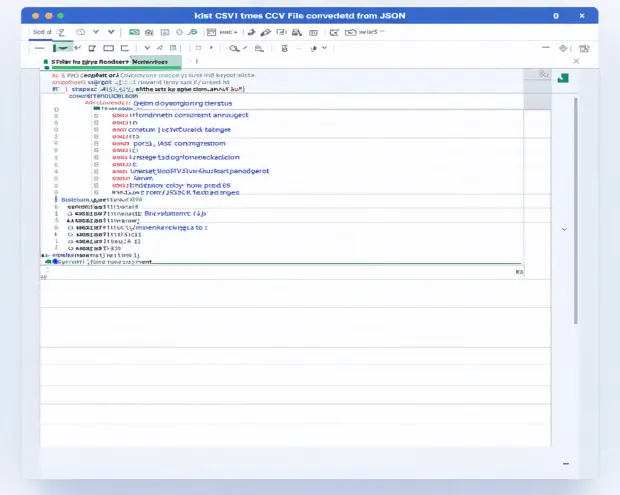This screenshot has width=620, height=495.
Task: Click the vertical scrollbar at right edge
Action: pos(576,211)
